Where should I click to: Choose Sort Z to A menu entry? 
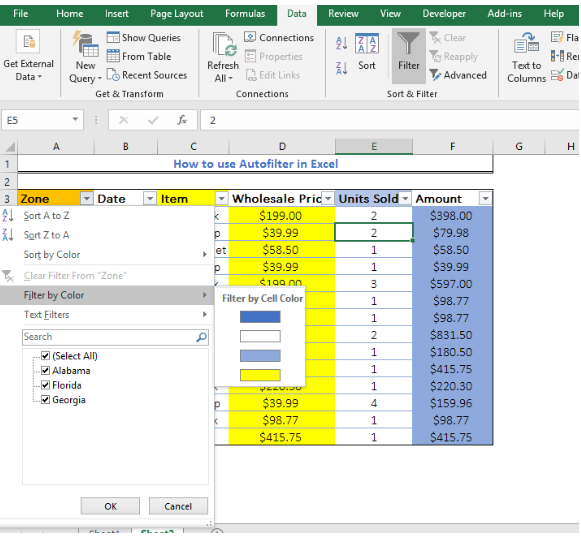click(107, 235)
